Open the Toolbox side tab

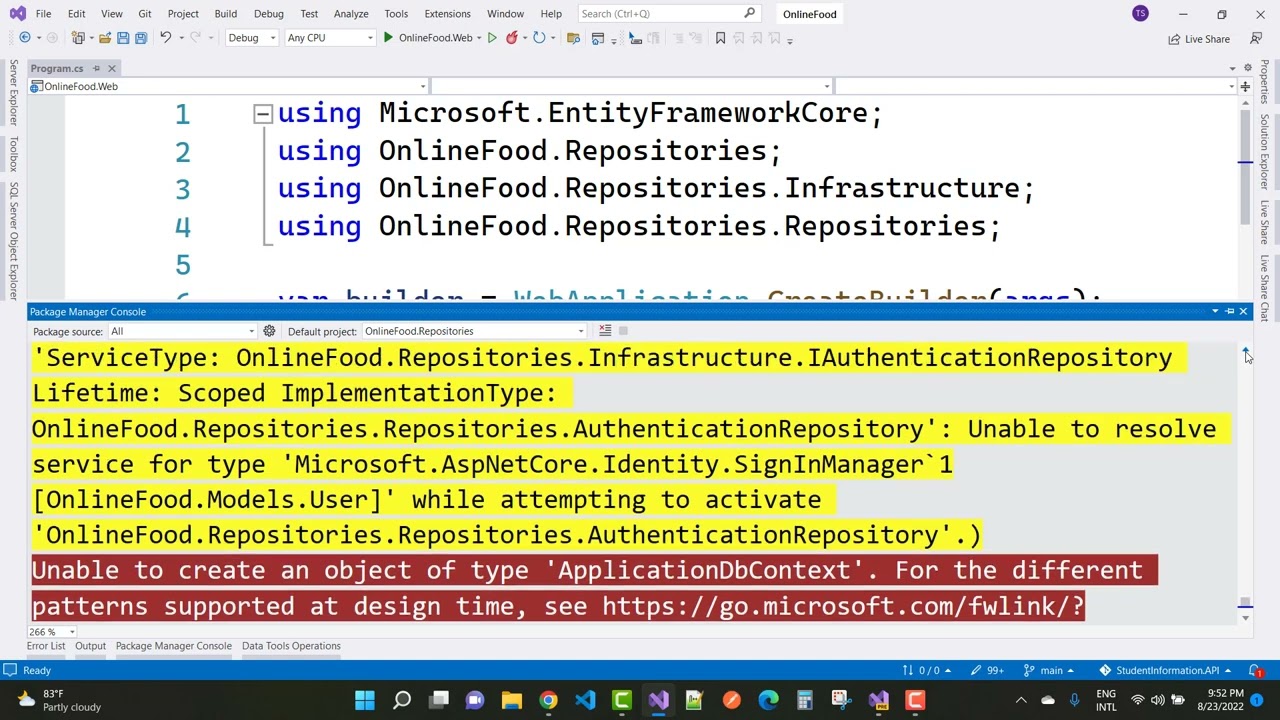[x=13, y=154]
